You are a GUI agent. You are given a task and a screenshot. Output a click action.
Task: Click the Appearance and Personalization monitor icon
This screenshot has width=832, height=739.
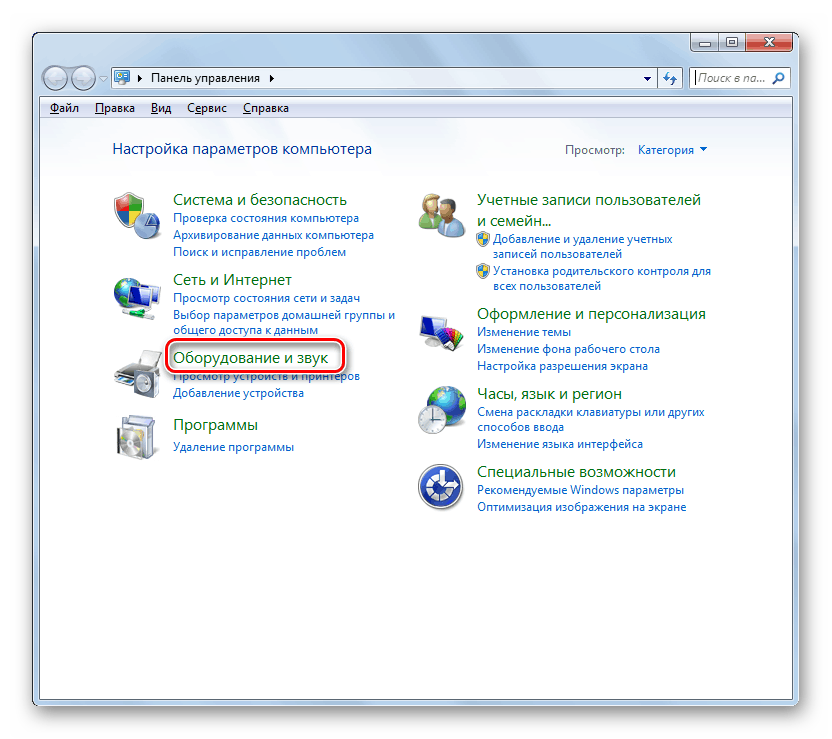click(441, 331)
